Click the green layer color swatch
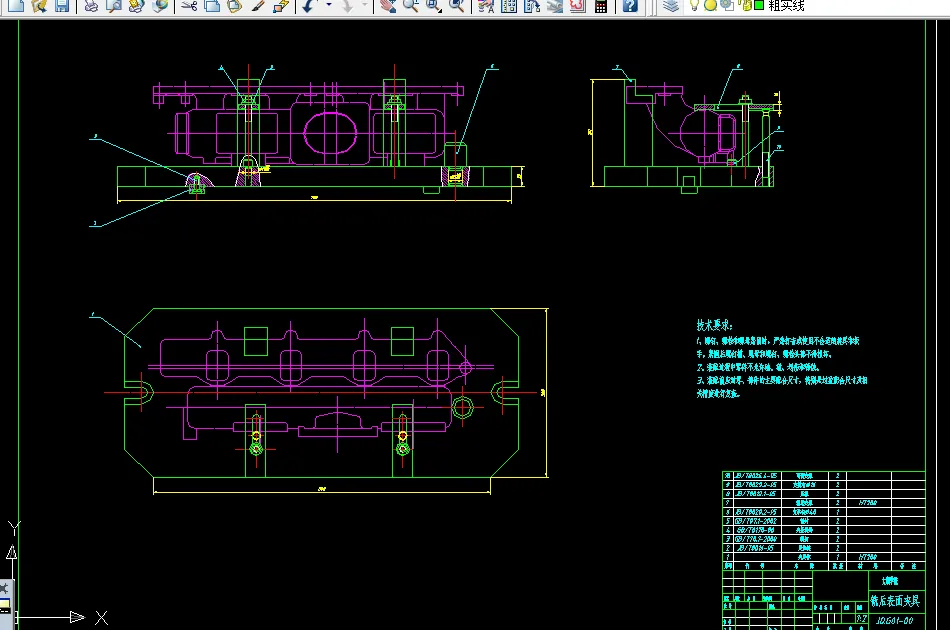Screen dimensions: 950x630 click(x=759, y=5)
